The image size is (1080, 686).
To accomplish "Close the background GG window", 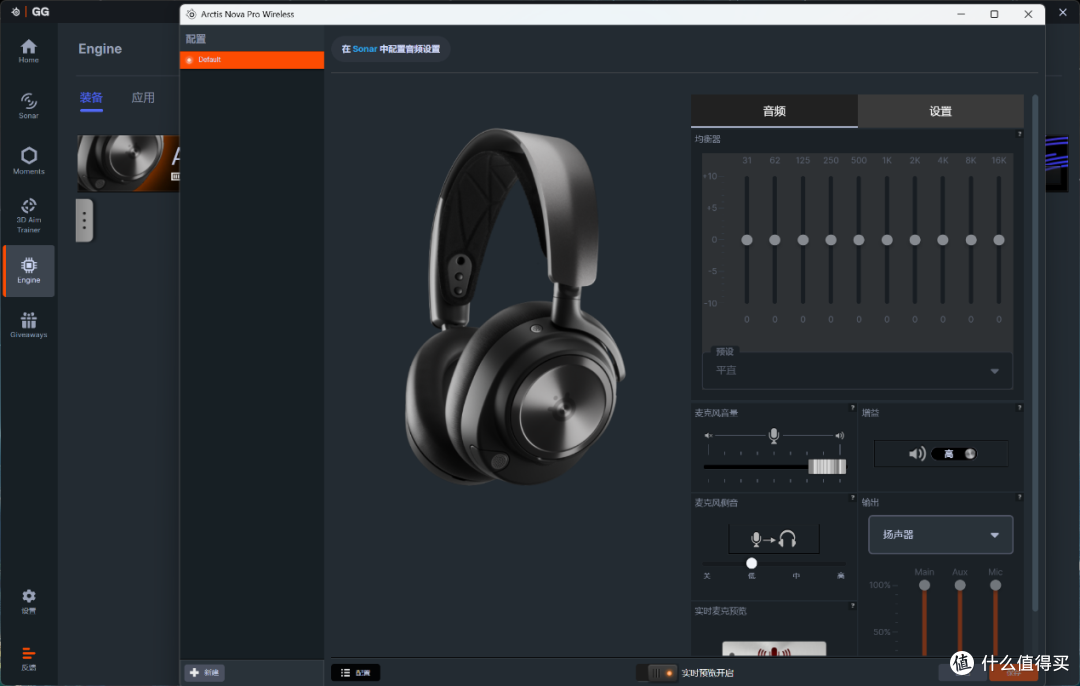I will pos(1063,12).
